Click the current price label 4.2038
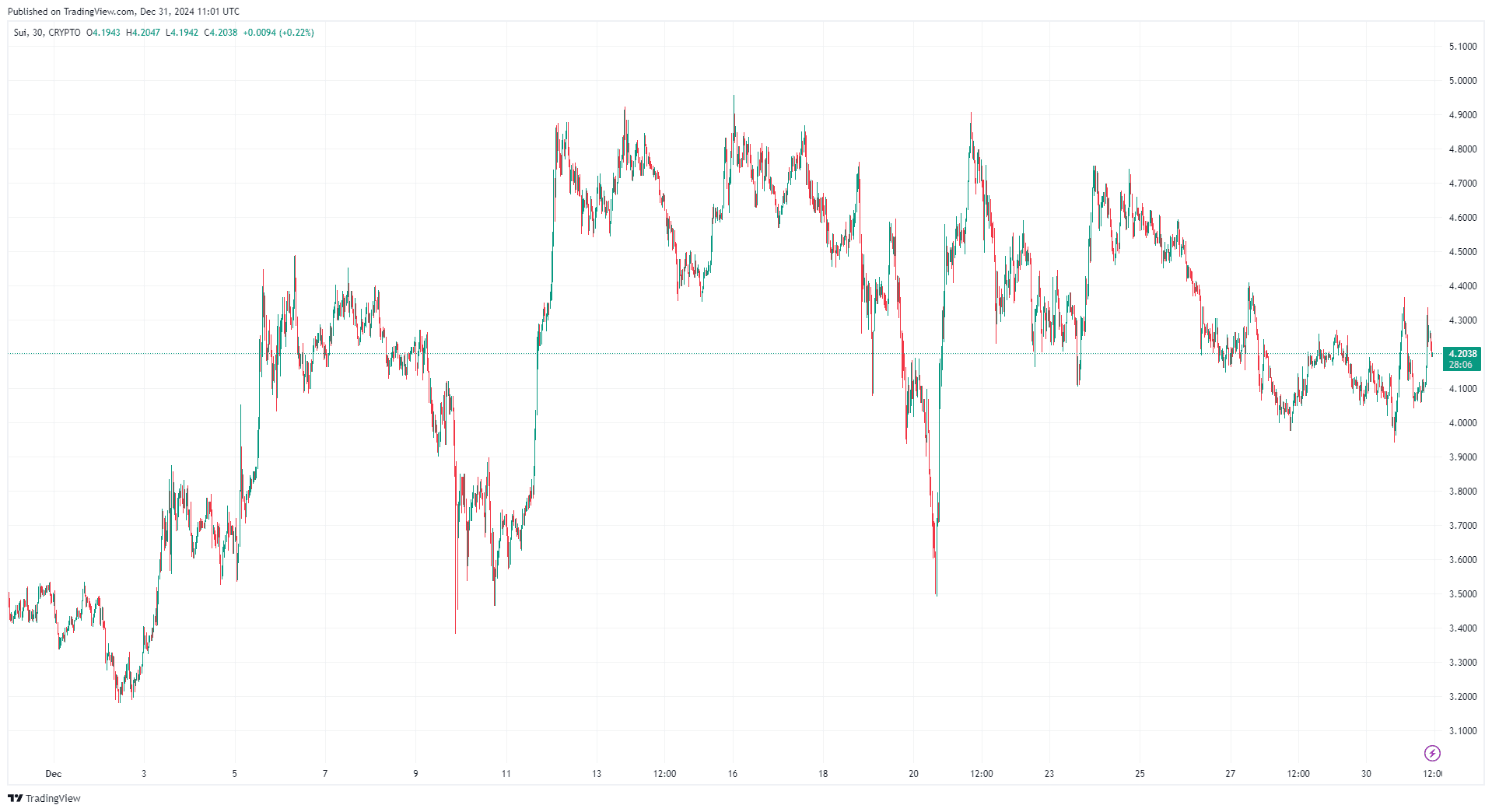 coord(1462,354)
